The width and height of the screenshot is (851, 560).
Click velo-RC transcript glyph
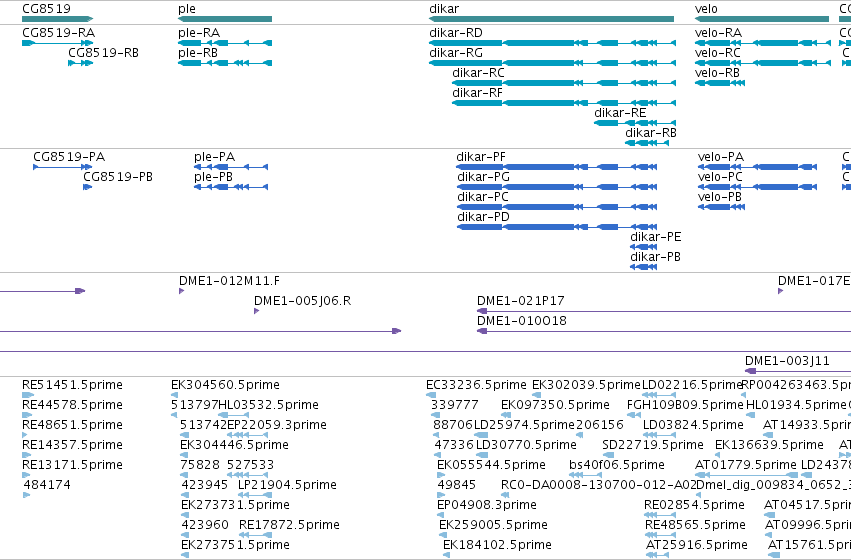pyautogui.click(x=763, y=63)
